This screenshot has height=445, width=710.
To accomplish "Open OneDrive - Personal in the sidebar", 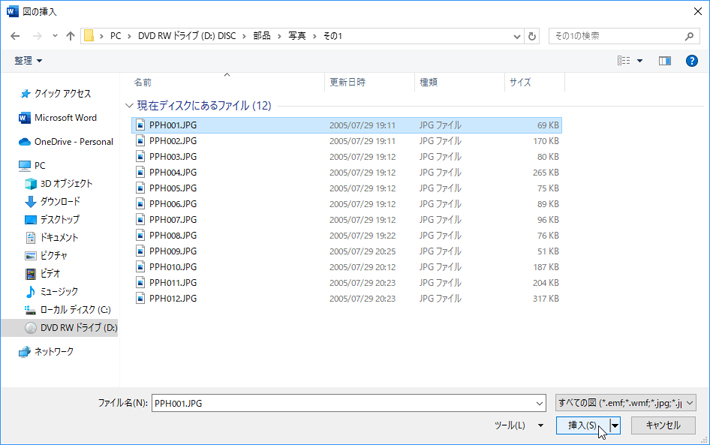I will (73, 142).
